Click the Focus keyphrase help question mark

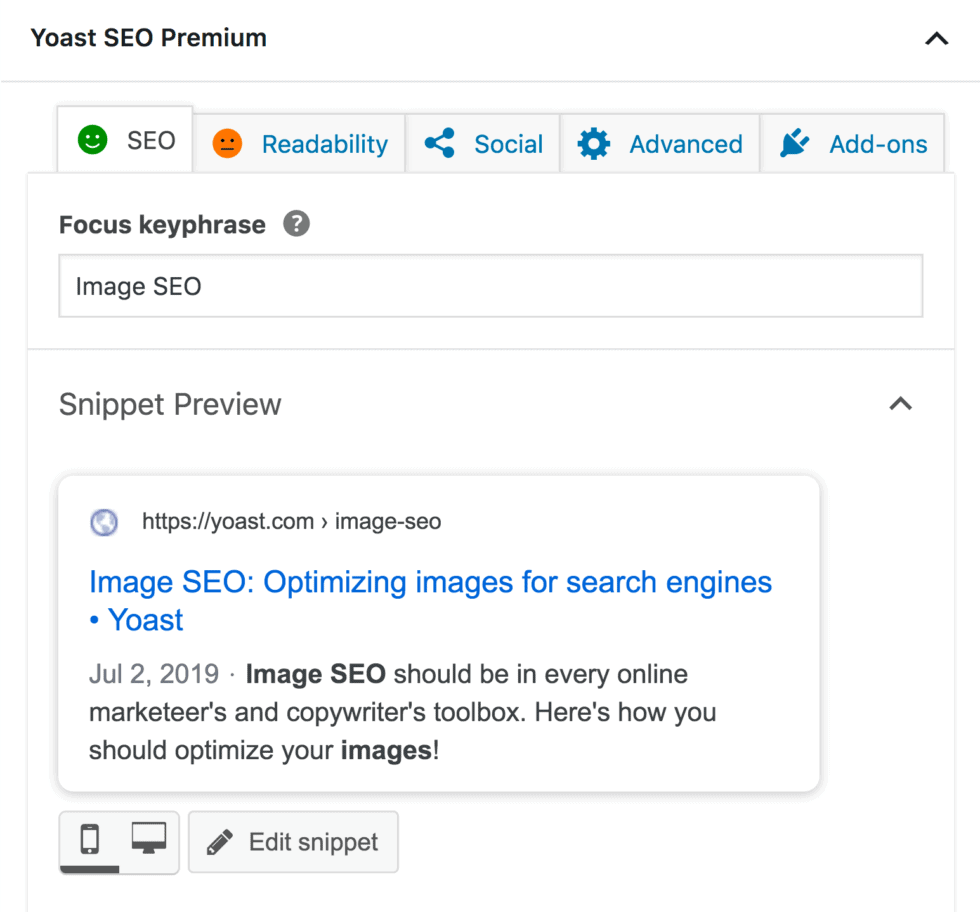tap(296, 223)
